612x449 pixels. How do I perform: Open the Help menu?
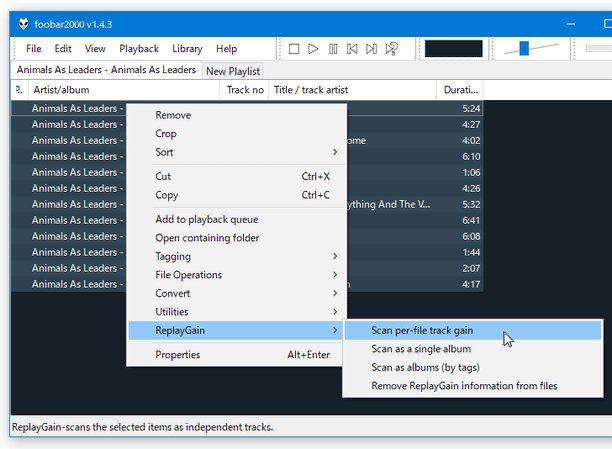tap(226, 49)
